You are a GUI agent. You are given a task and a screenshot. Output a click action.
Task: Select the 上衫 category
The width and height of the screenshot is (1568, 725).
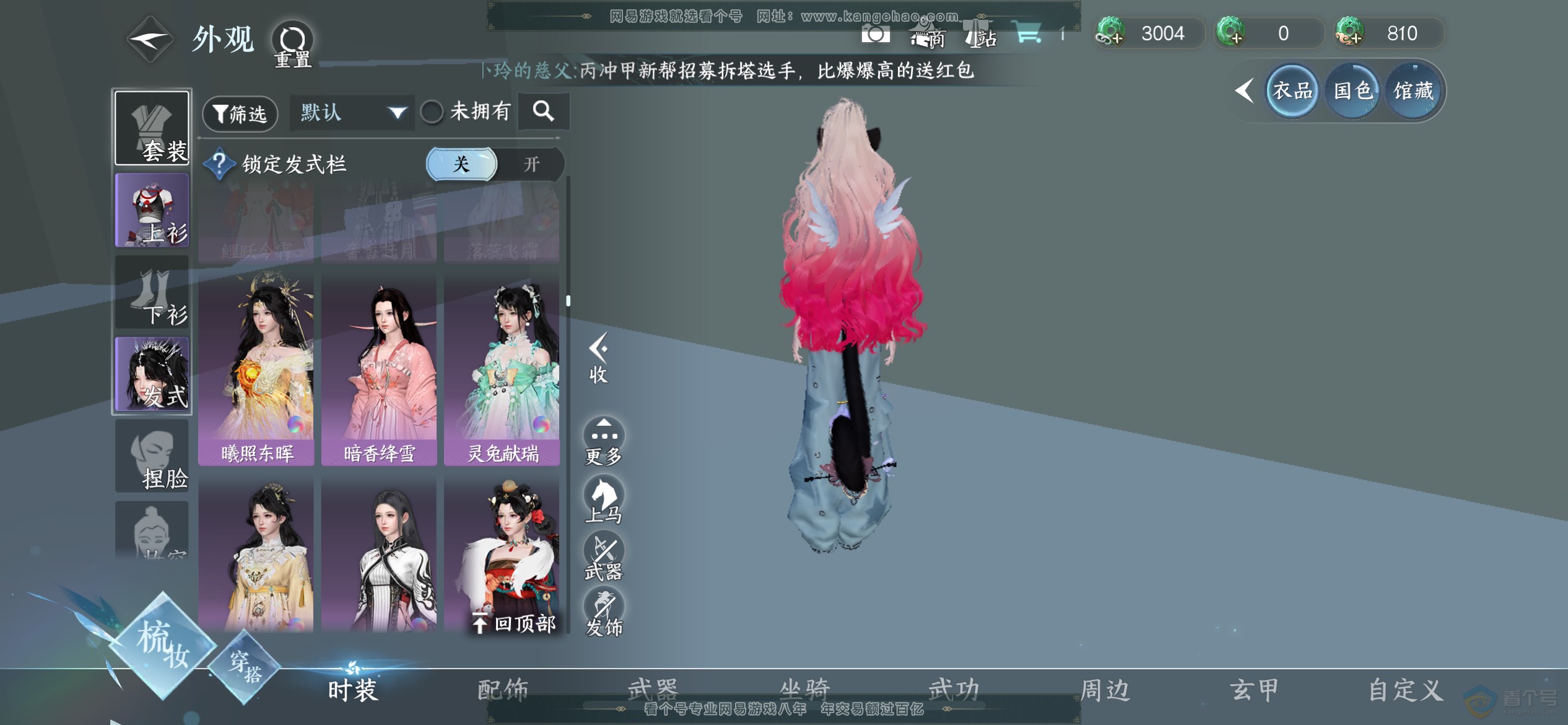(x=152, y=210)
